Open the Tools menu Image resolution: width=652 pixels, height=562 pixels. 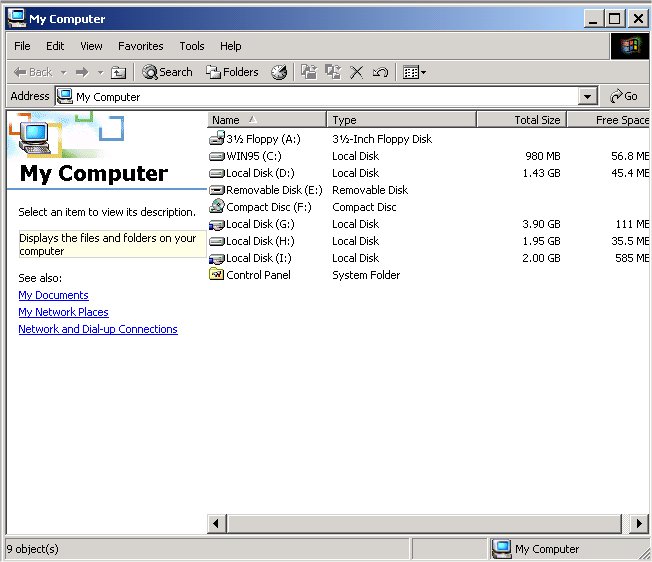(x=191, y=46)
